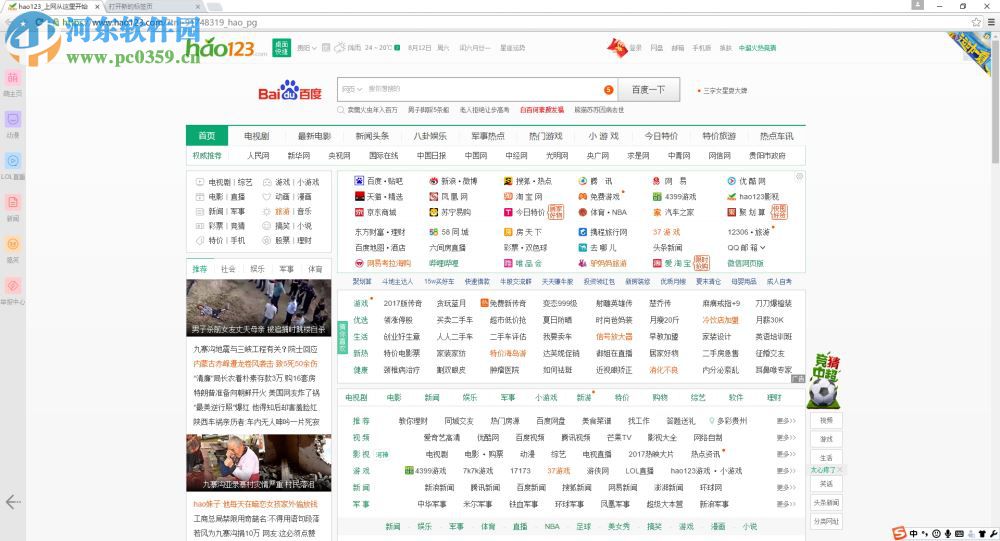Screen dimensions: 1000x541
Task: Click the 百度一下 search button
Action: [x=648, y=90]
